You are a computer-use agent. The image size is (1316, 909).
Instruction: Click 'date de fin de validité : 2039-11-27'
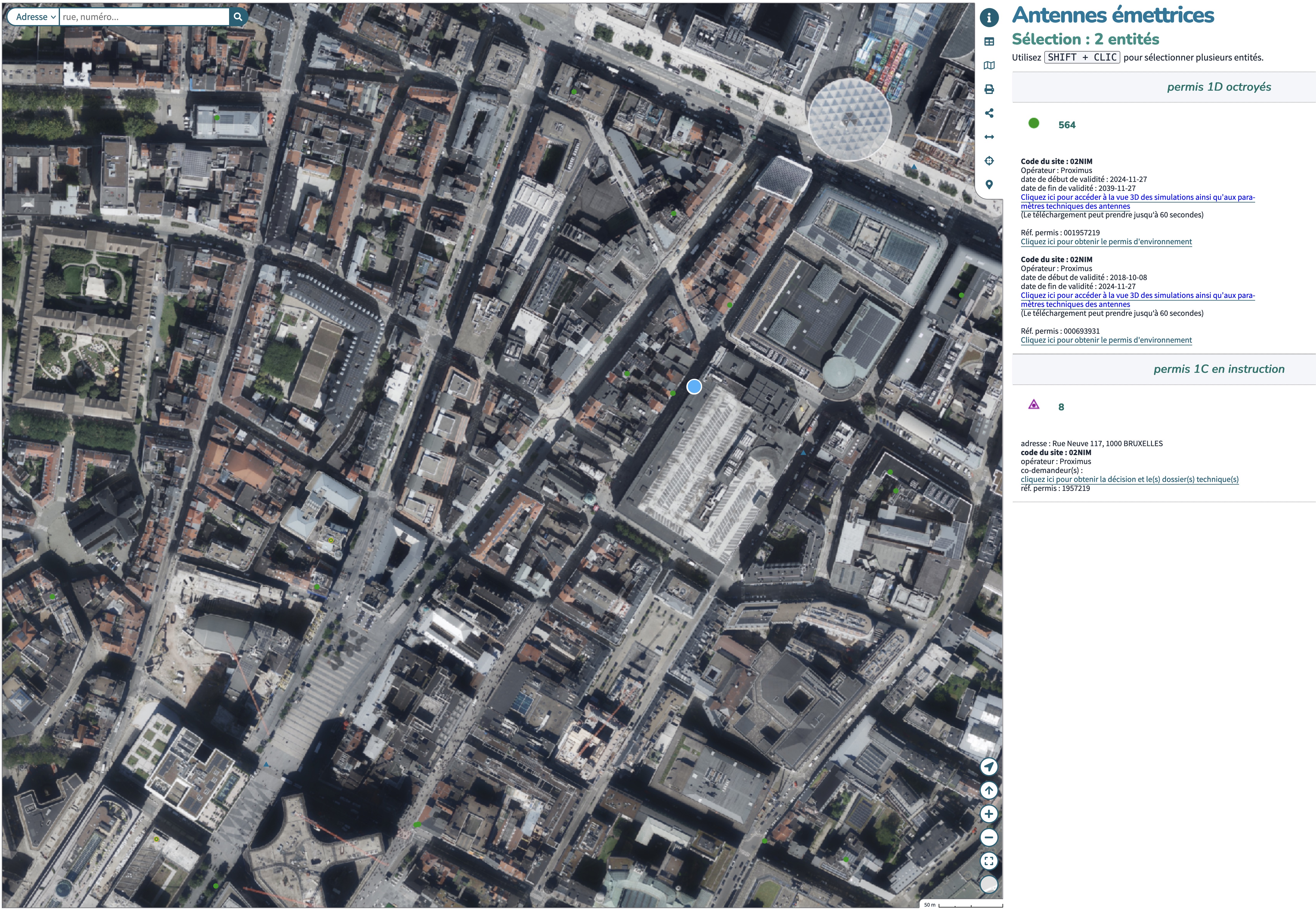[x=1078, y=188]
